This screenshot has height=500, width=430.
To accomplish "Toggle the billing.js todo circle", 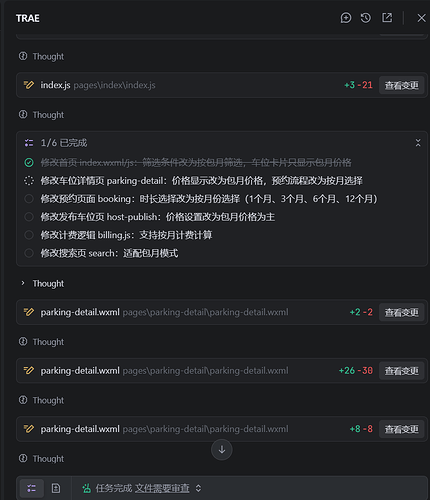I will pos(29,235).
